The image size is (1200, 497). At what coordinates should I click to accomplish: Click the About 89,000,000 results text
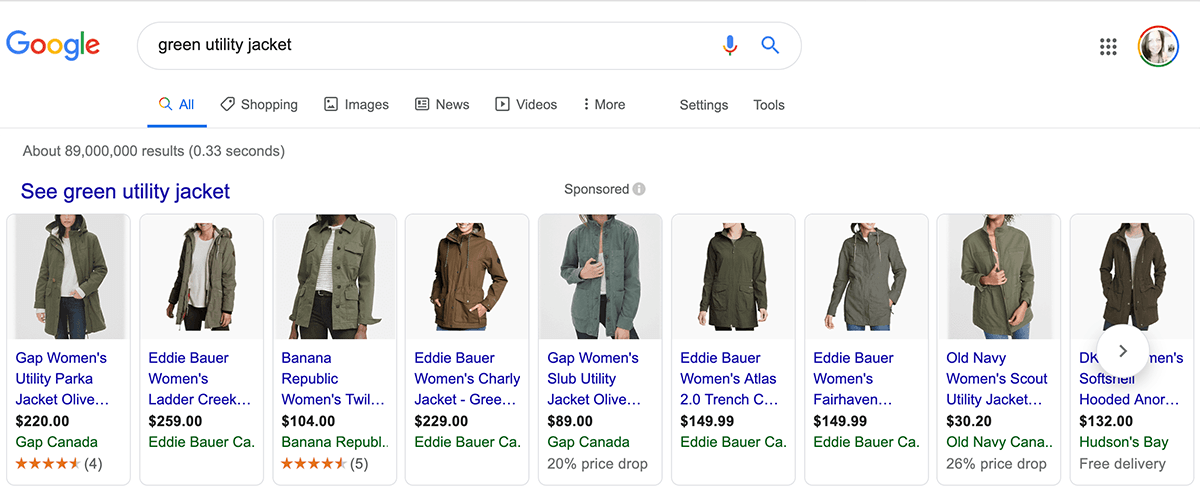[x=153, y=151]
